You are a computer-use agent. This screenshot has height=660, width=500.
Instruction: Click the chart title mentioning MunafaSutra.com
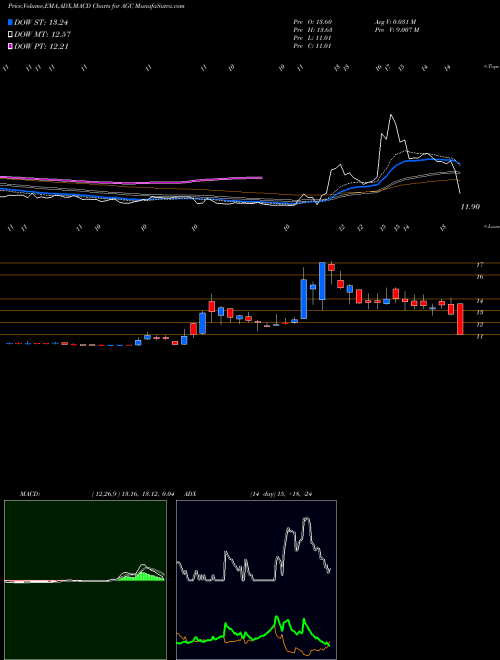pos(96,6)
